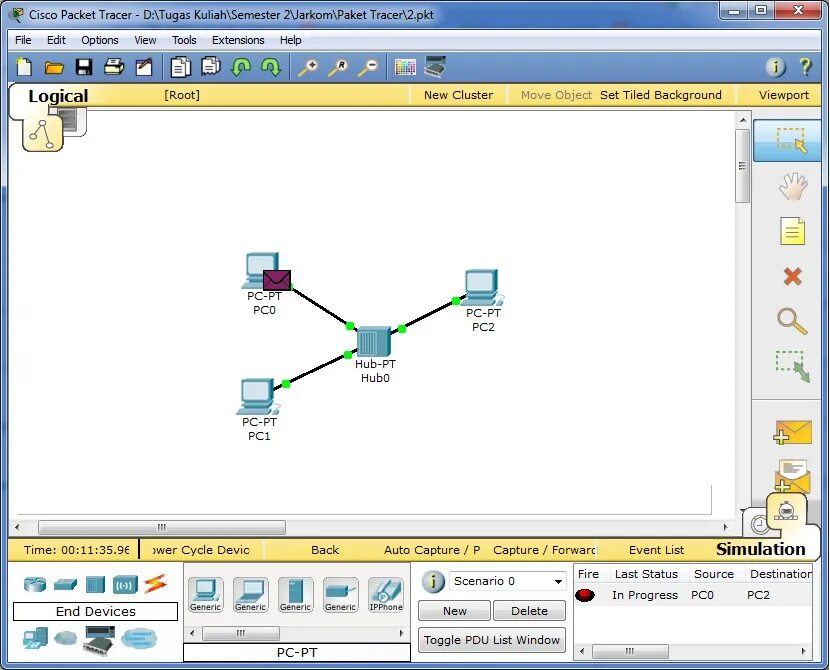Pick the Hubs device category icon
The image size is (830, 670).
click(x=95, y=584)
